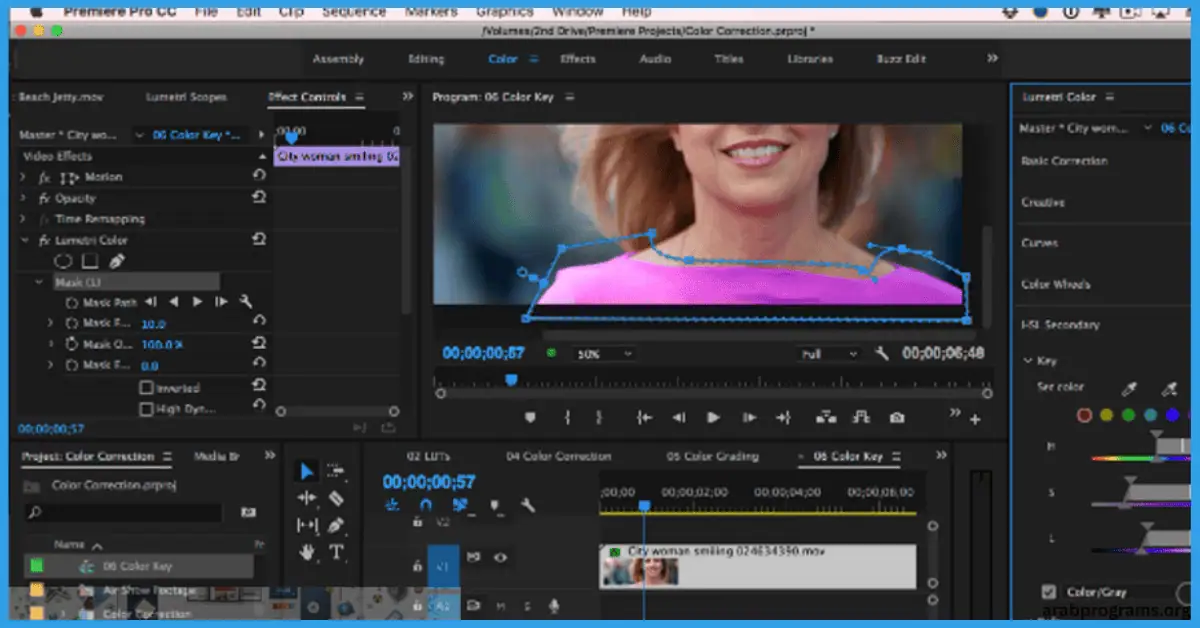Toggle sync lock on track V1
Image resolution: width=1200 pixels, height=628 pixels.
[474, 558]
